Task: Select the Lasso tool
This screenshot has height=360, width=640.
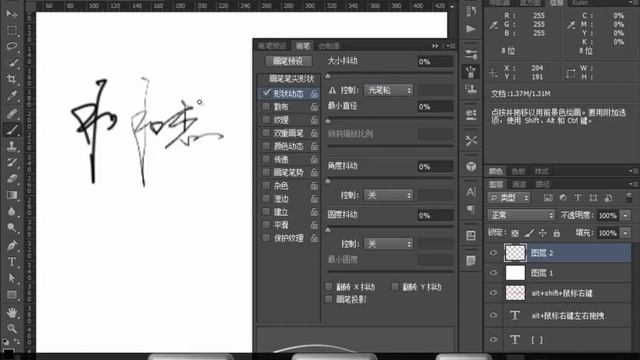Action: (x=12, y=46)
